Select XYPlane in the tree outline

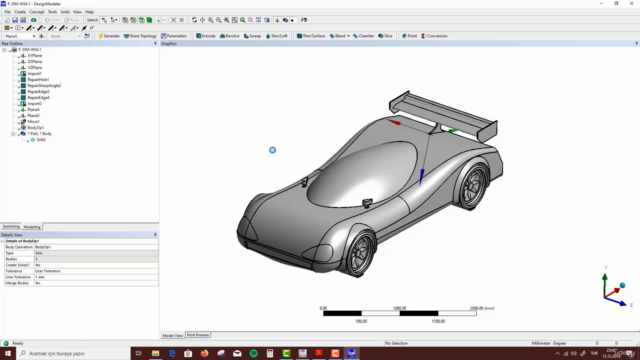coord(35,56)
